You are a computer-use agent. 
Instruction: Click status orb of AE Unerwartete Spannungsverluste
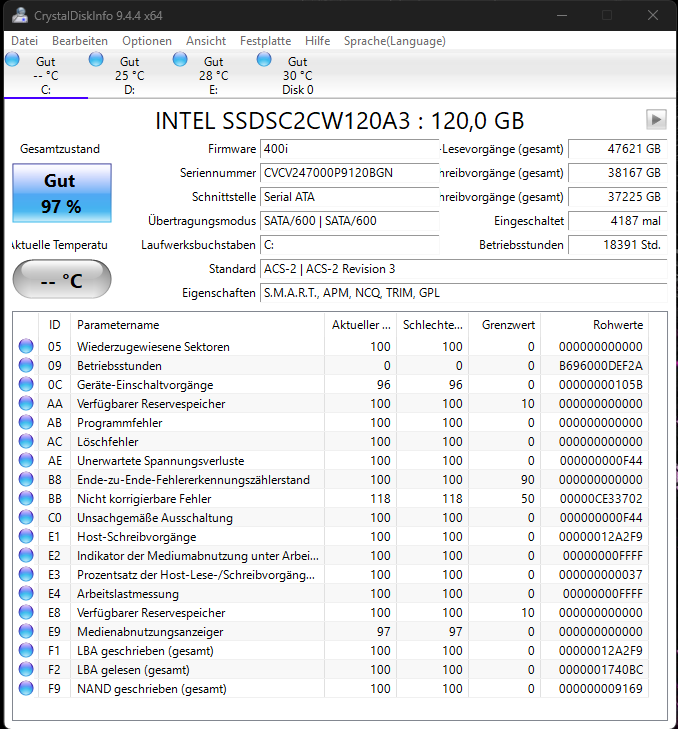point(26,460)
